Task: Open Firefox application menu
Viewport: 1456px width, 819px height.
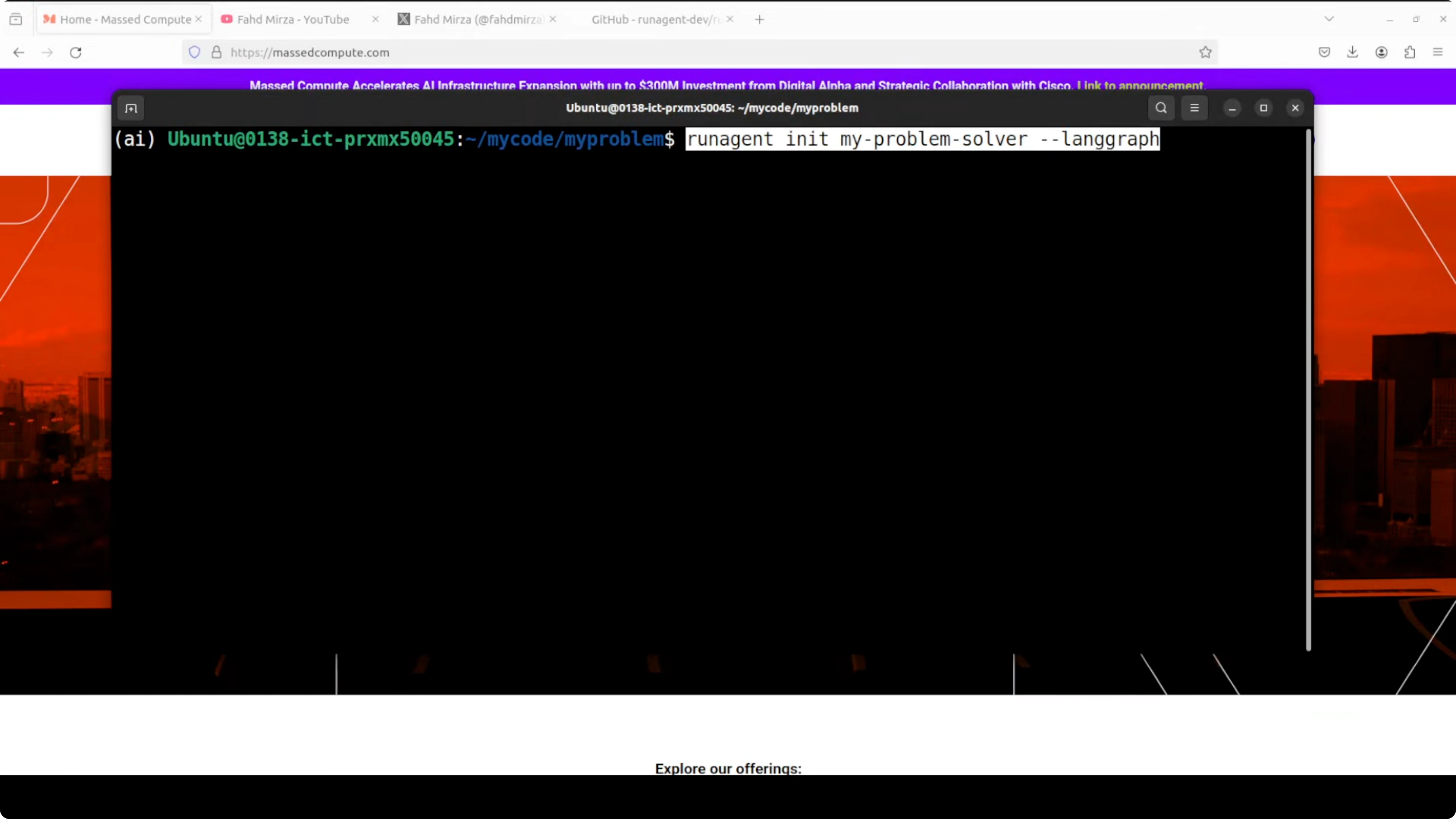Action: click(1438, 53)
